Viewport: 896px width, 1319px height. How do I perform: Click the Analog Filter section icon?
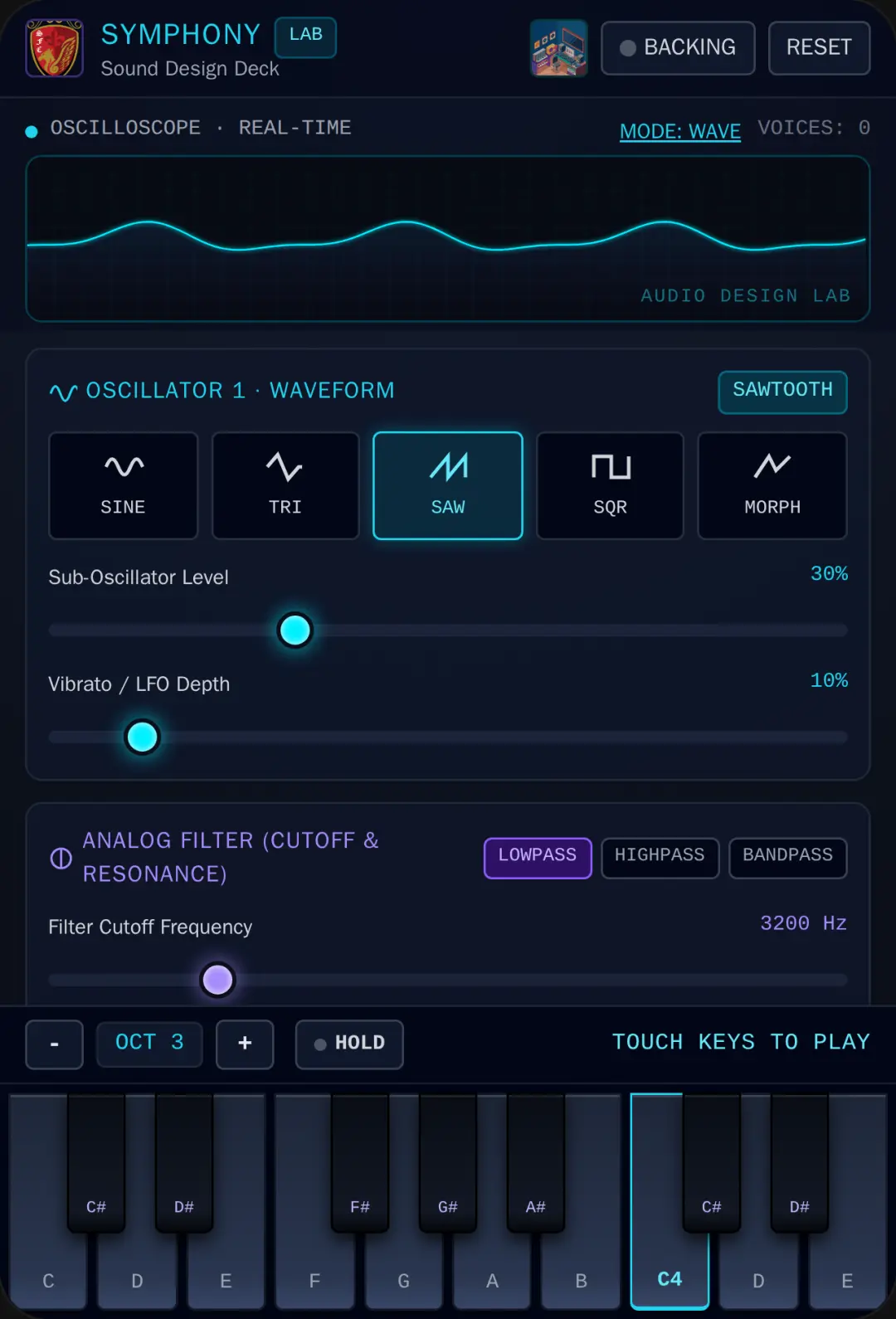click(x=61, y=858)
